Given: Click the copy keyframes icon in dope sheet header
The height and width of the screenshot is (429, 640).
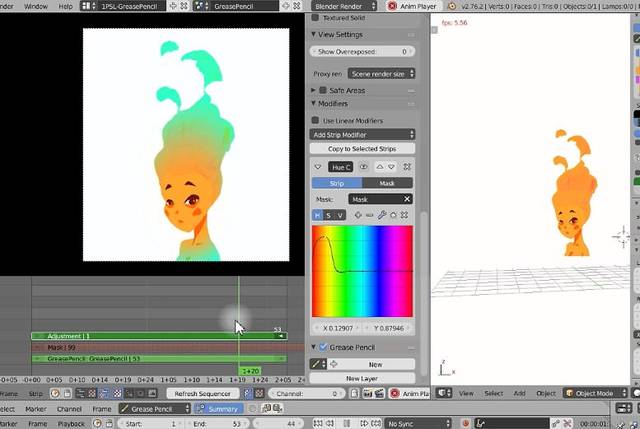Looking at the screenshot, I should pyautogui.click(x=267, y=409).
